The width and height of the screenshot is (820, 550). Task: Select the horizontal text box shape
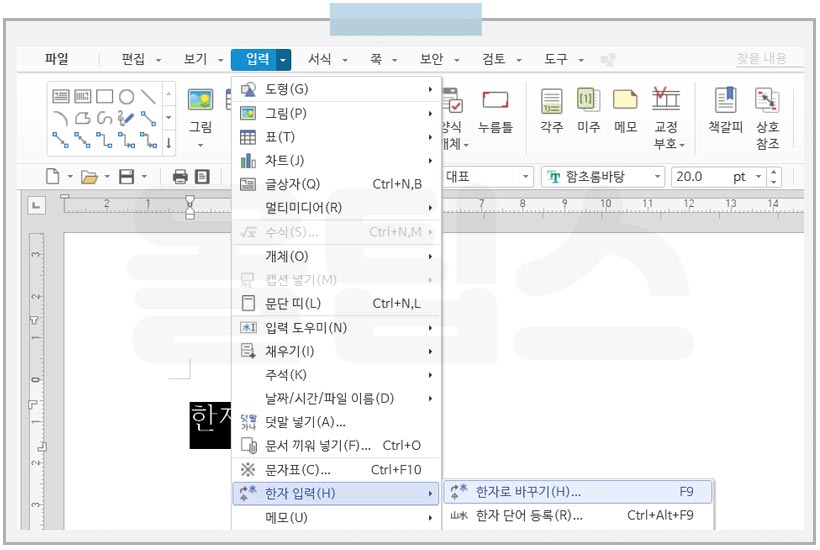pyautogui.click(x=61, y=96)
